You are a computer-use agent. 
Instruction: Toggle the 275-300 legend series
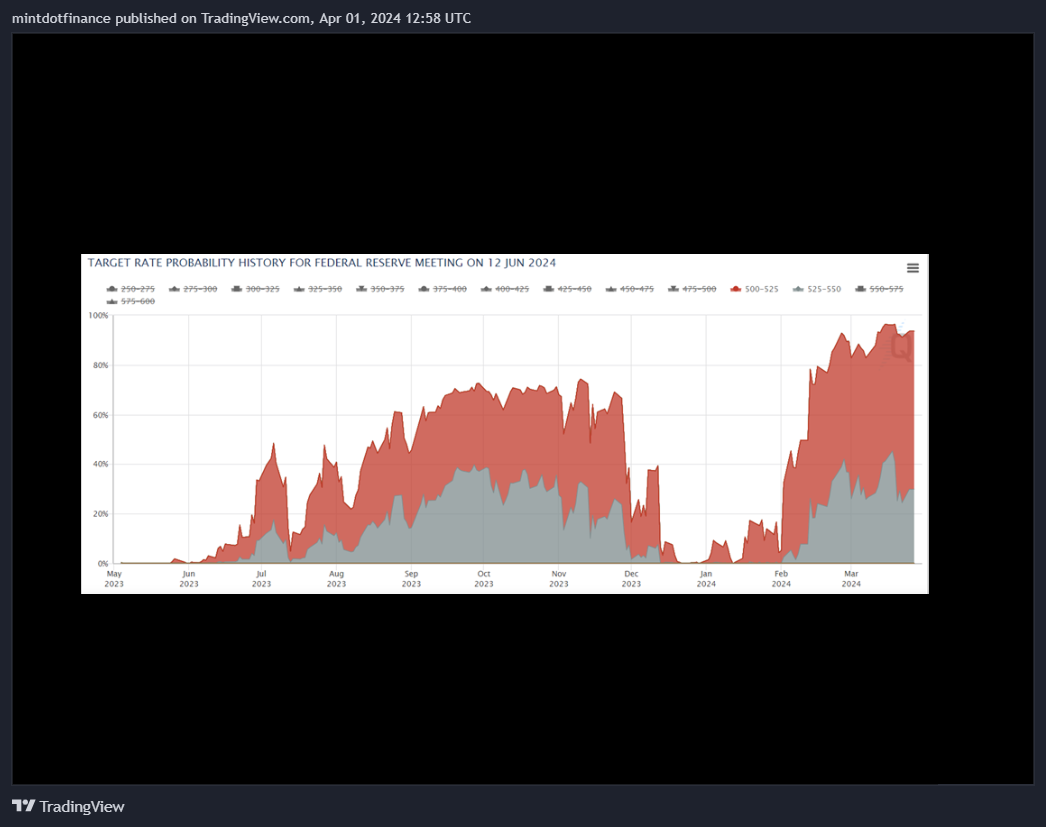tap(193, 289)
